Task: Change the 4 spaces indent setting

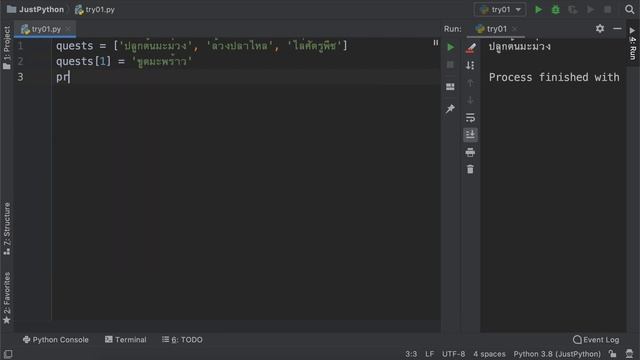Action: click(x=489, y=354)
